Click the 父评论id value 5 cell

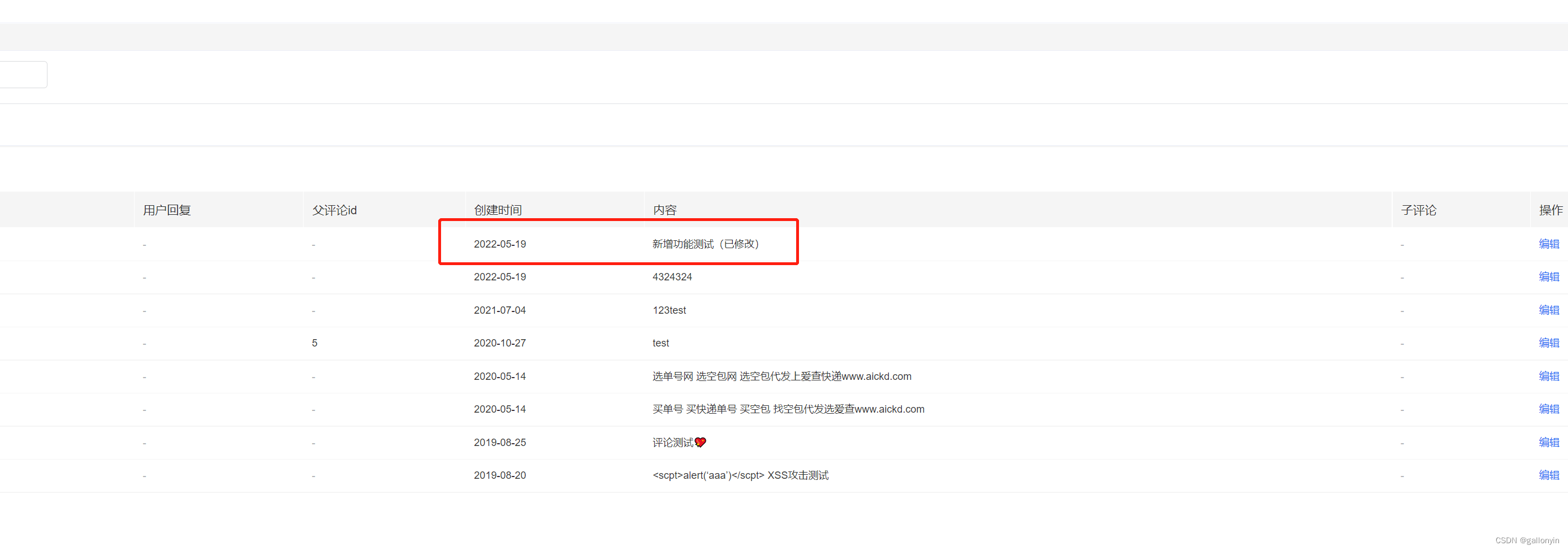[314, 343]
